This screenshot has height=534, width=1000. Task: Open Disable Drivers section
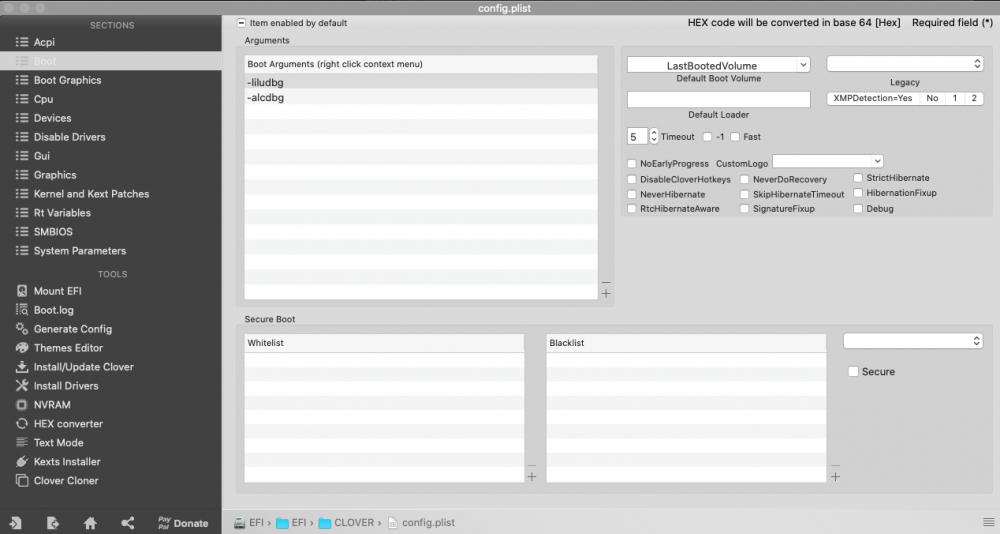[70, 137]
